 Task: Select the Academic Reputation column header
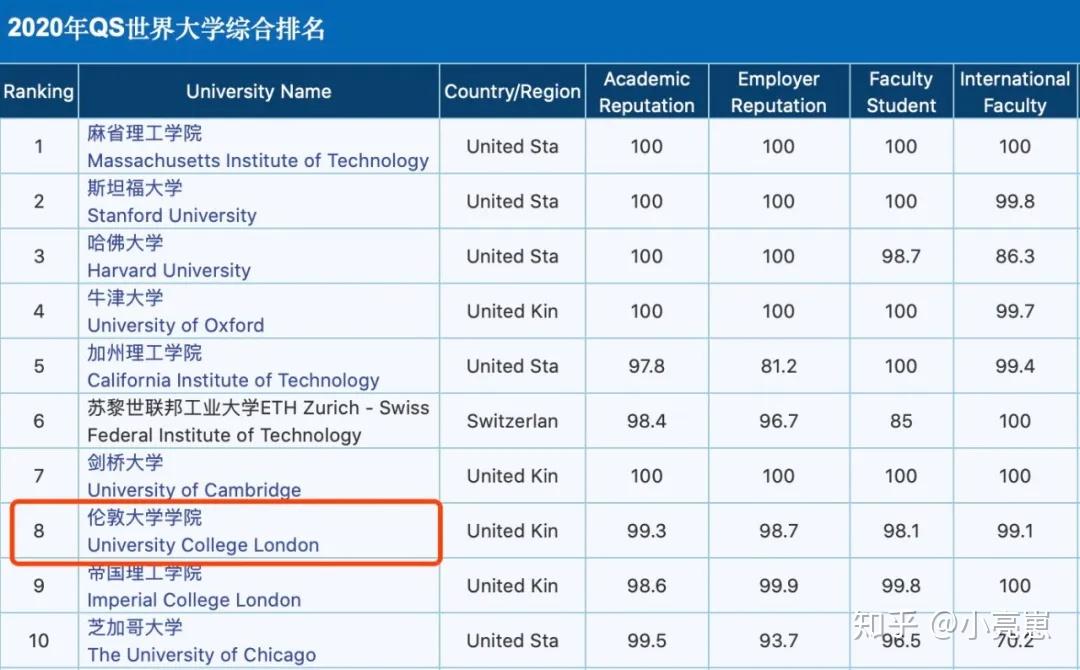(x=647, y=92)
